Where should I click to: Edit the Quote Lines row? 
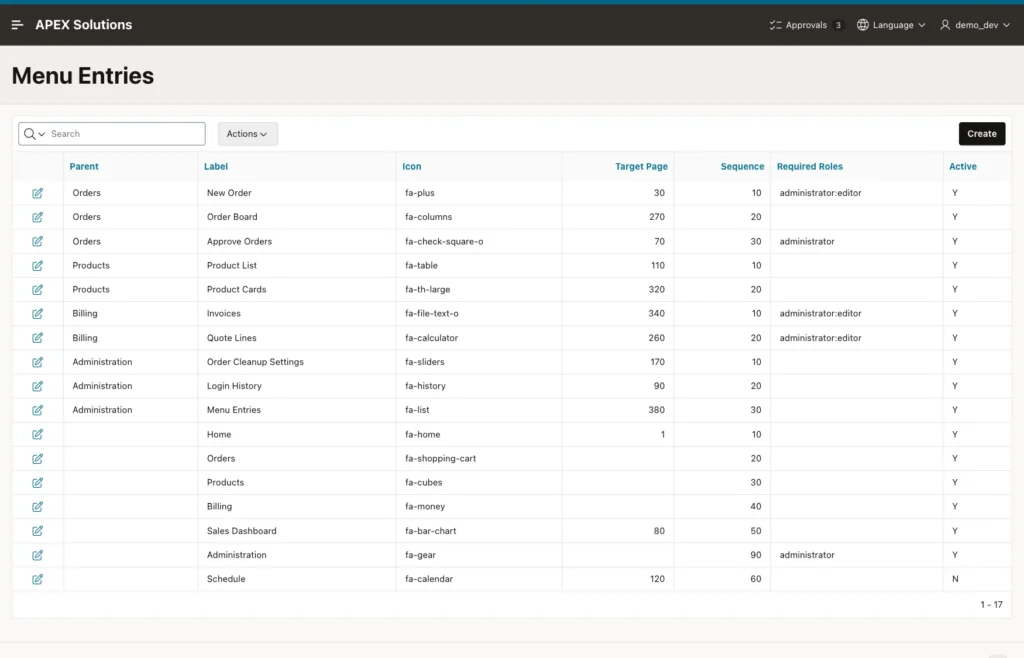pos(37,338)
